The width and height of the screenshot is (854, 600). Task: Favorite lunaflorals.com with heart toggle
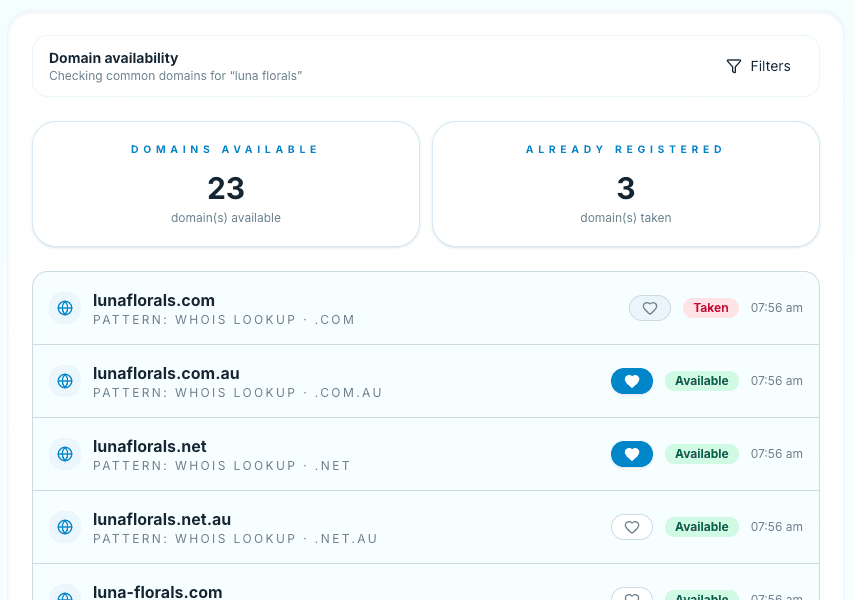(650, 308)
